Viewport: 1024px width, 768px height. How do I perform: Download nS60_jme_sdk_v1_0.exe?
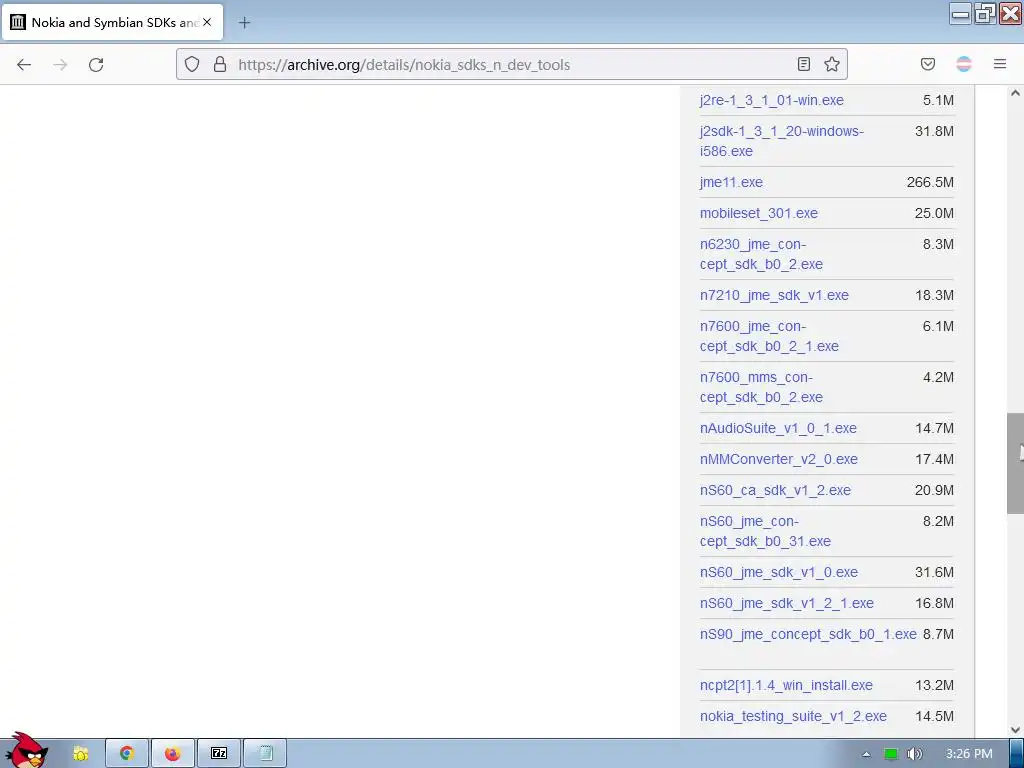click(778, 572)
